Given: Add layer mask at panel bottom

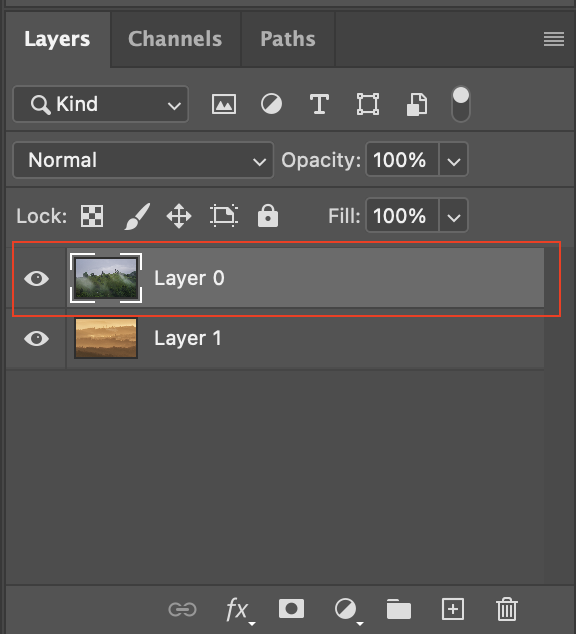Looking at the screenshot, I should 291,609.
